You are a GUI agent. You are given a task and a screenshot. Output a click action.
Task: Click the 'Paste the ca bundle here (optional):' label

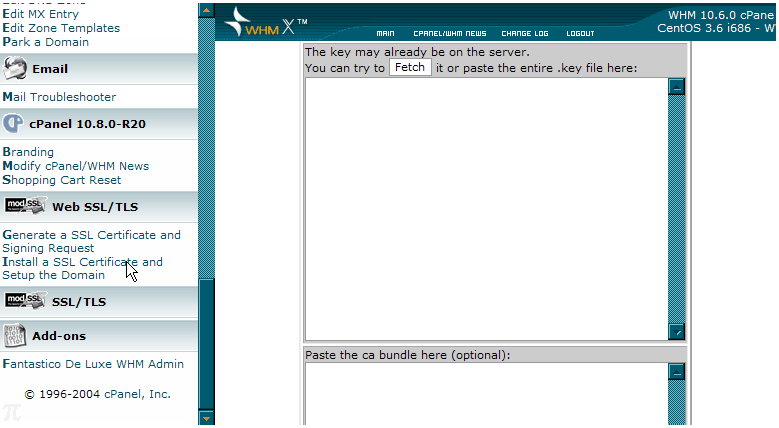tap(407, 355)
